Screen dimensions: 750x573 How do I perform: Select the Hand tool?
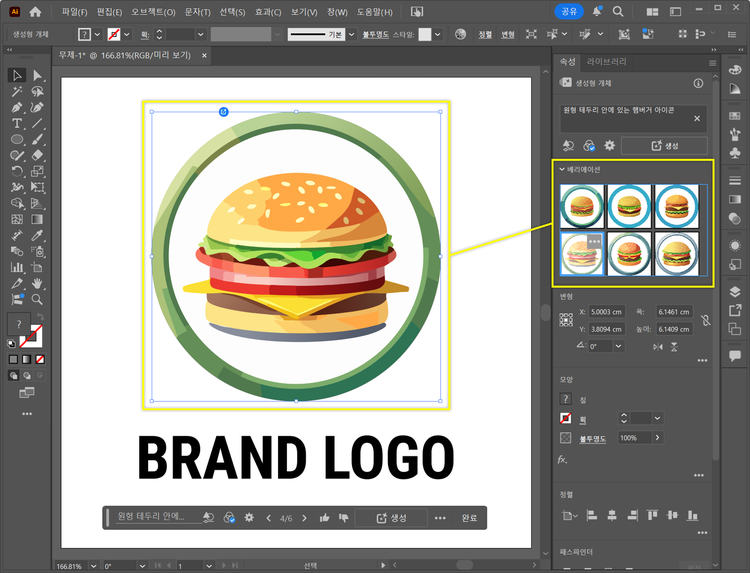point(37,283)
